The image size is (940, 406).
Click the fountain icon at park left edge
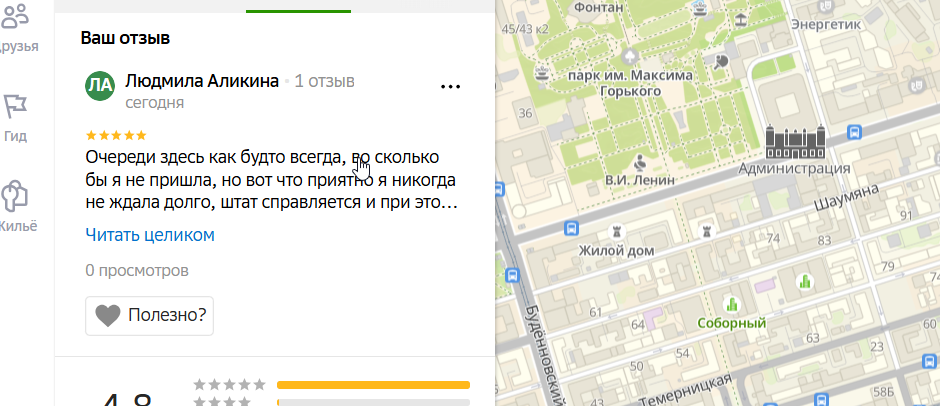(x=543, y=73)
